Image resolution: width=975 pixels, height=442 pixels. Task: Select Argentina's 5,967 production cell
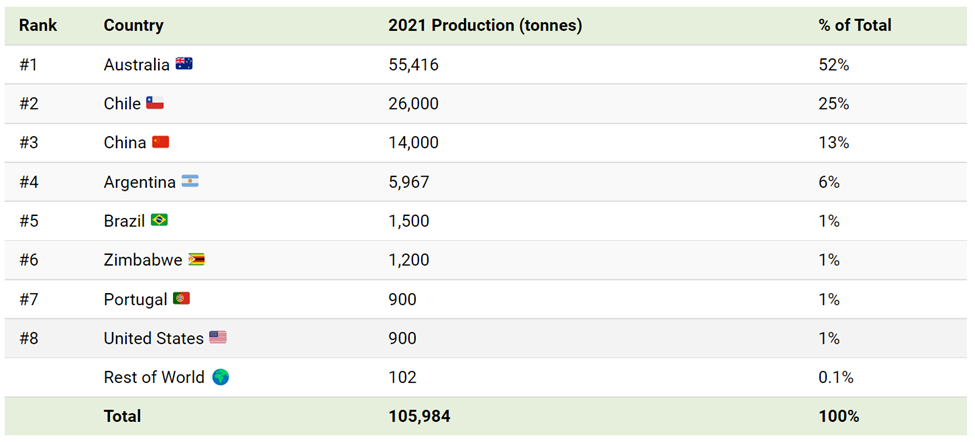coord(408,182)
